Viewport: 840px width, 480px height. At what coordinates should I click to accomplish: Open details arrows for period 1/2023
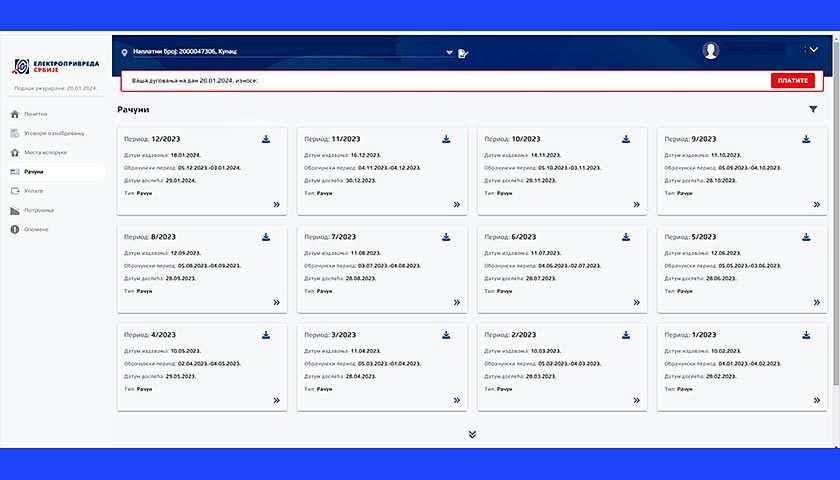[x=816, y=401]
